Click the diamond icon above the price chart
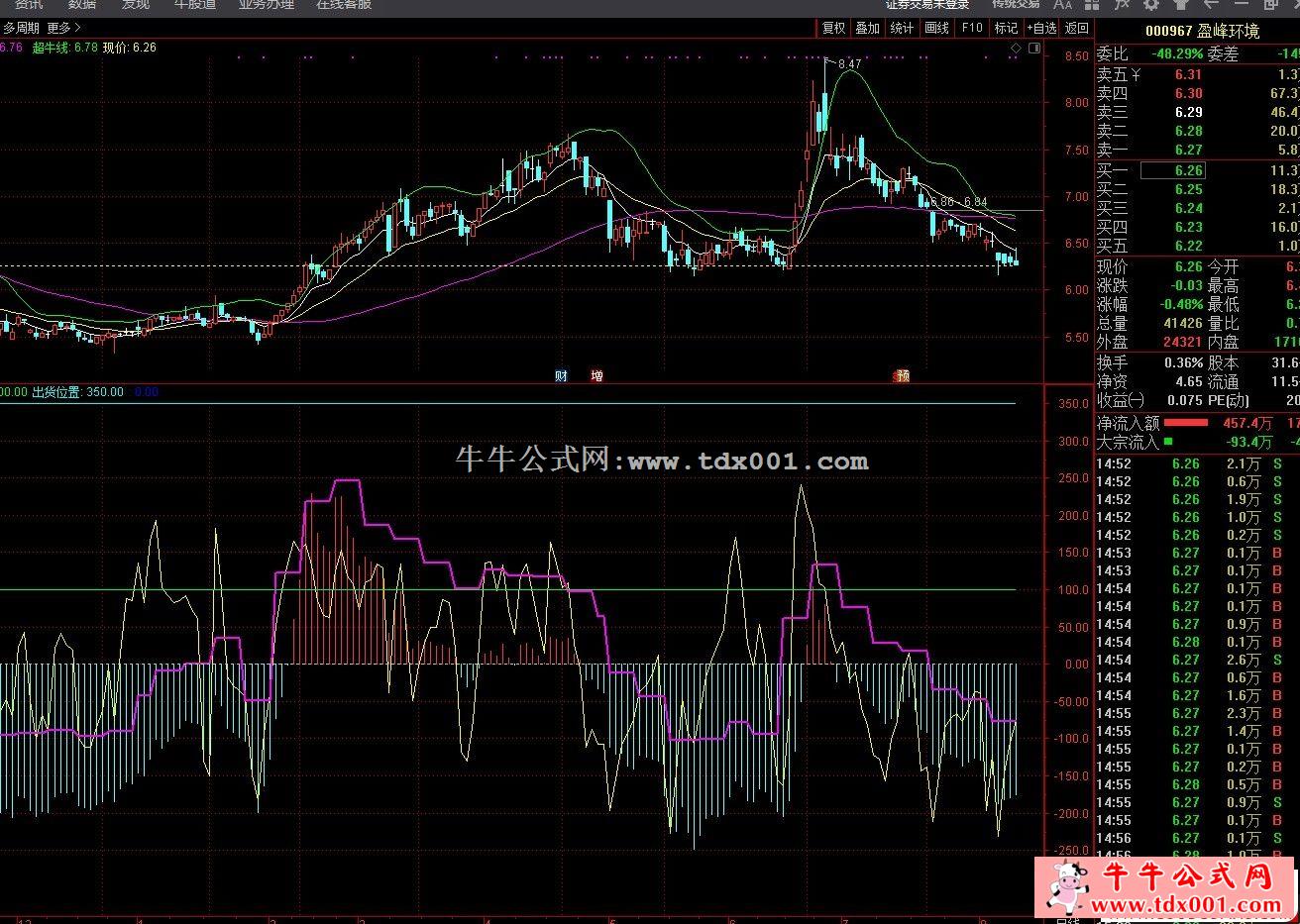 coord(1016,47)
